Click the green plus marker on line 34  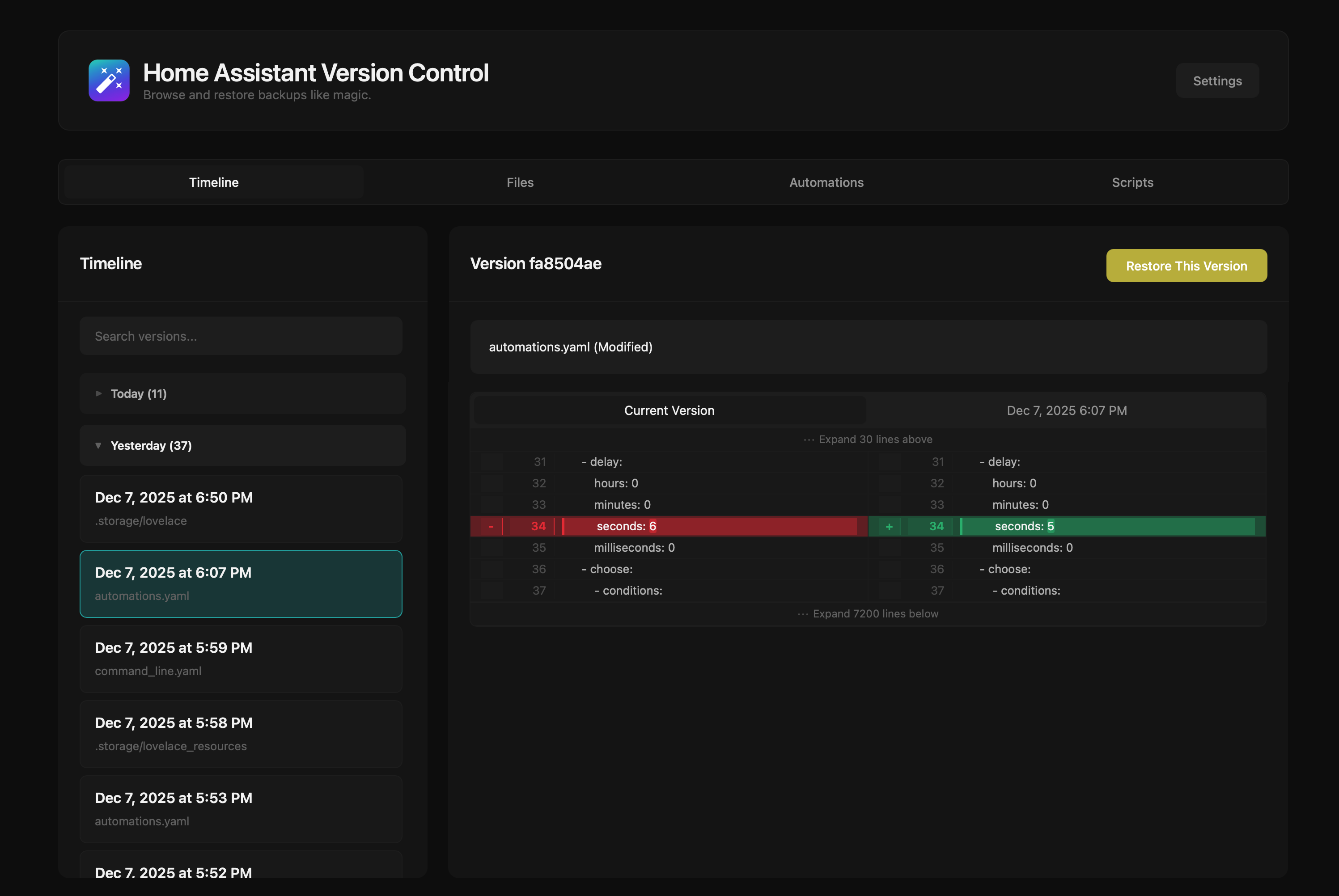[x=888, y=526]
